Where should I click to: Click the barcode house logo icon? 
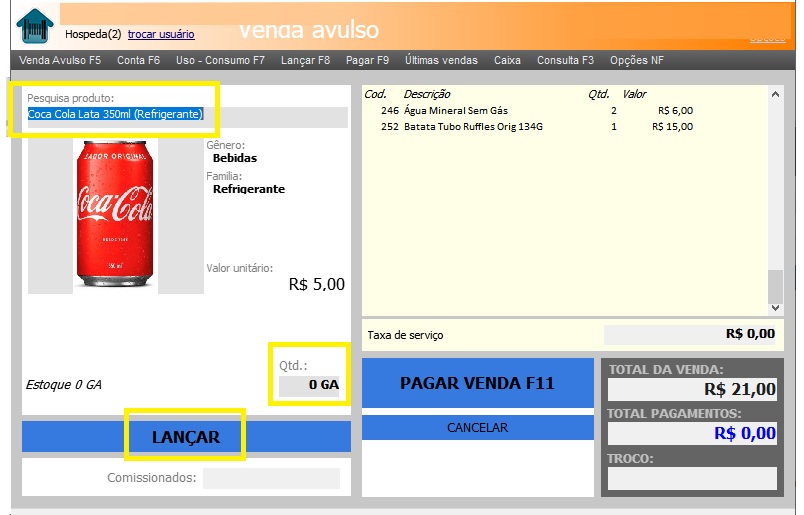point(34,26)
